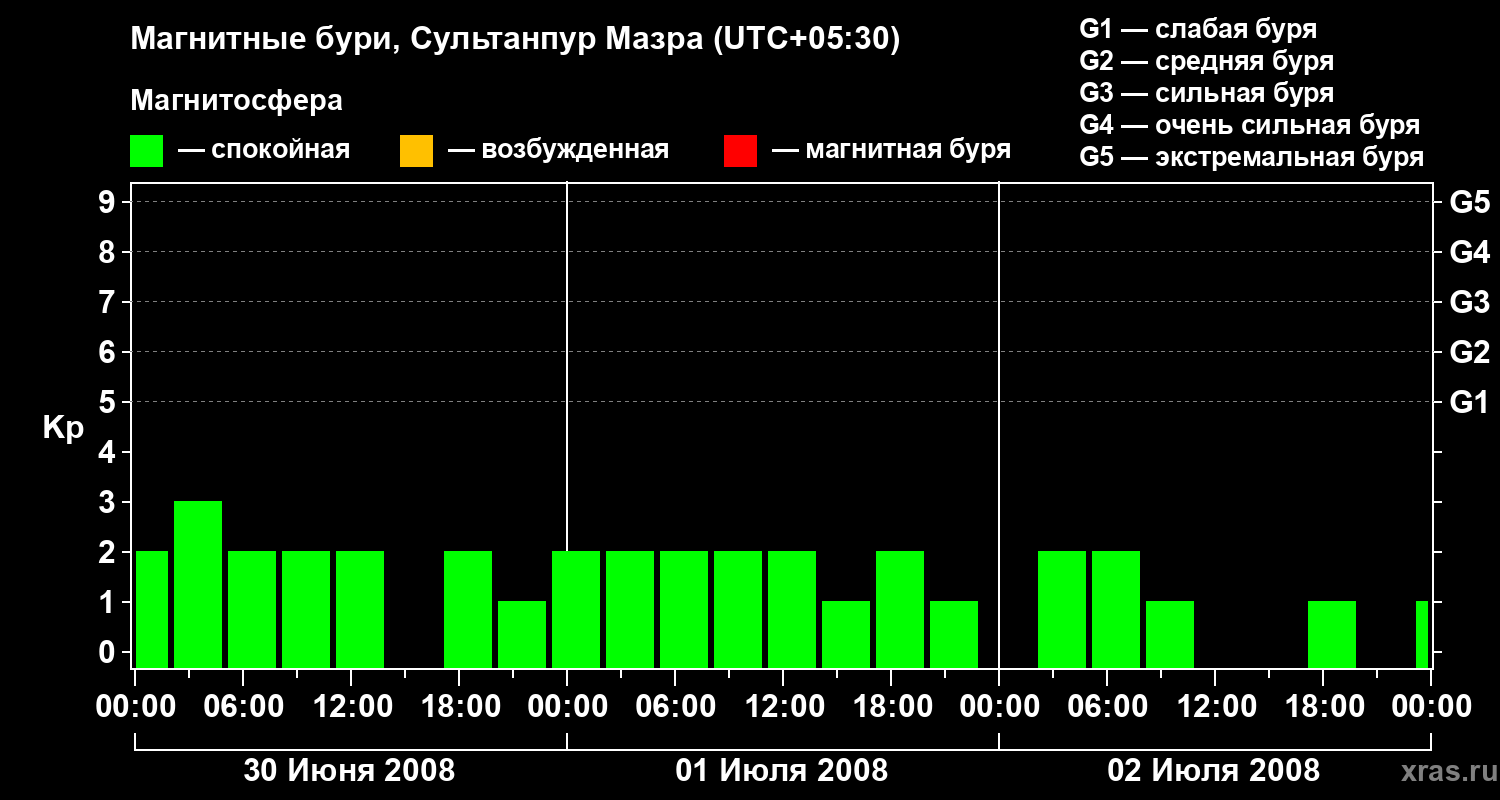Click the 12:00 time label under 01 Июля
Image resolution: width=1500 pixels, height=800 pixels.
tap(783, 707)
